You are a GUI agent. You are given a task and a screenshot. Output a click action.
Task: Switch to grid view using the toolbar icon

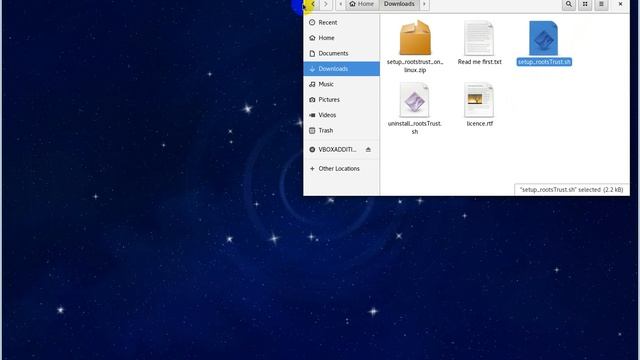tap(585, 4)
